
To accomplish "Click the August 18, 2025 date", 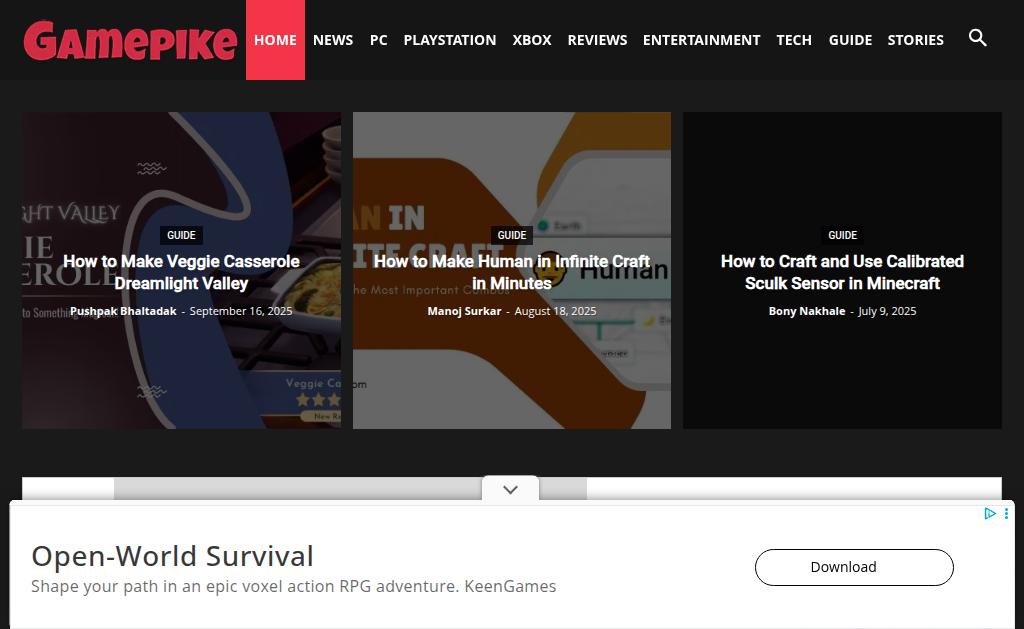I will pyautogui.click(x=556, y=311).
